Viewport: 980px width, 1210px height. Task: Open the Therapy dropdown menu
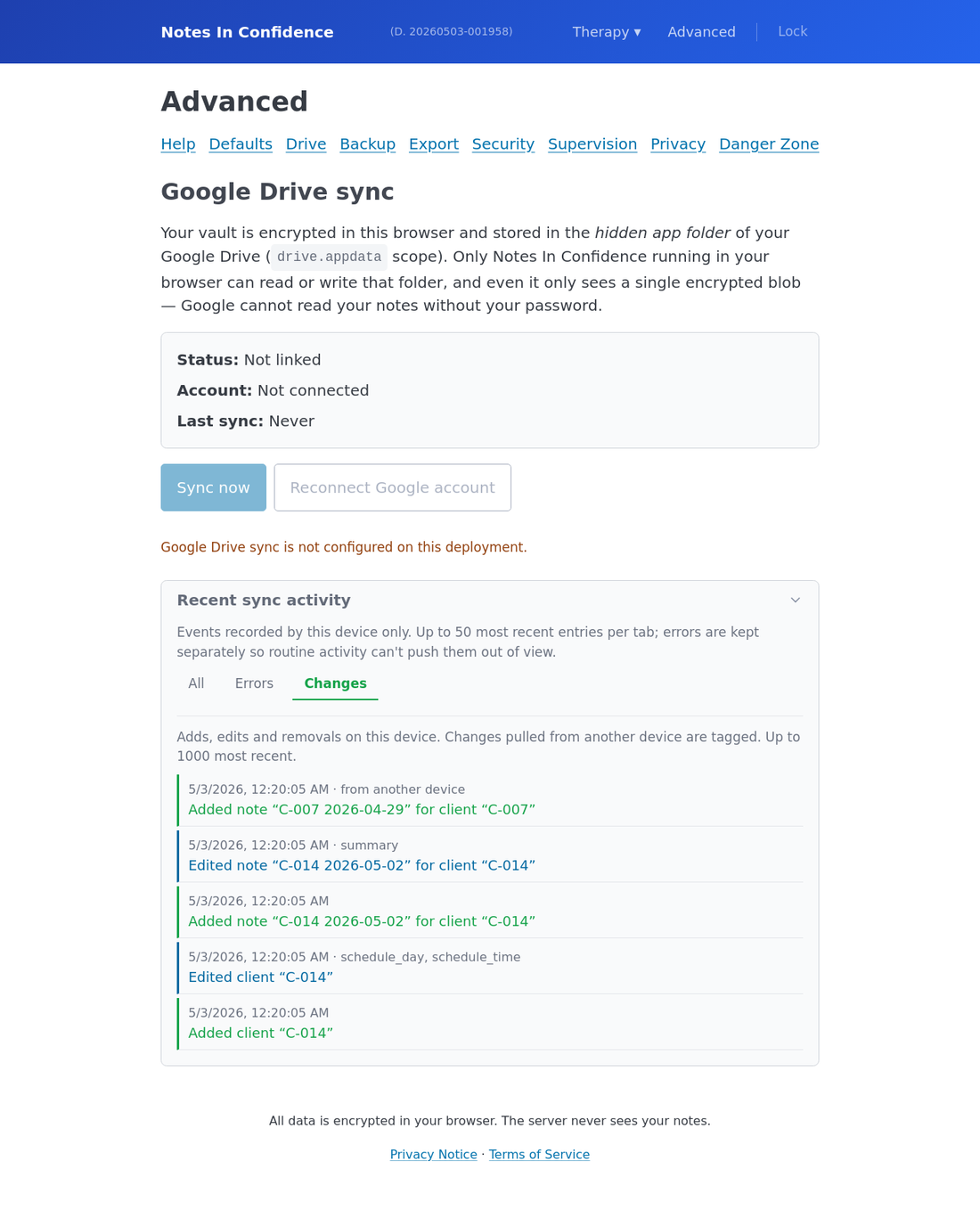click(607, 32)
